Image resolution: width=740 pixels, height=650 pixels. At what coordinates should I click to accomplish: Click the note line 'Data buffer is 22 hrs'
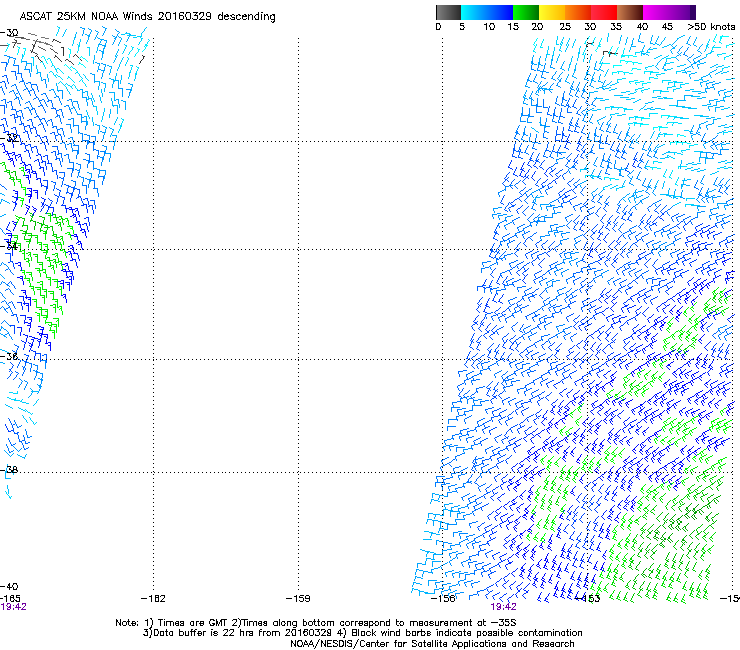(x=204, y=633)
